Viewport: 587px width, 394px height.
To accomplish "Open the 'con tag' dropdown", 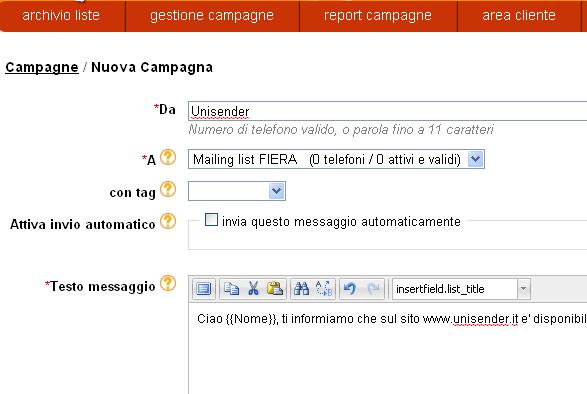I will point(237,191).
